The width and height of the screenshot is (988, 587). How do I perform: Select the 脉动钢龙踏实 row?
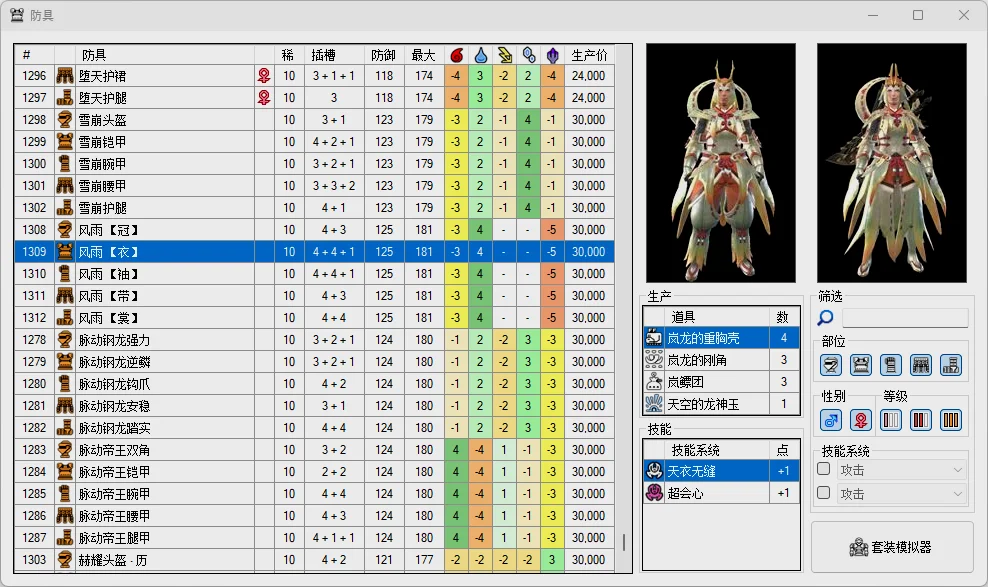click(314, 428)
